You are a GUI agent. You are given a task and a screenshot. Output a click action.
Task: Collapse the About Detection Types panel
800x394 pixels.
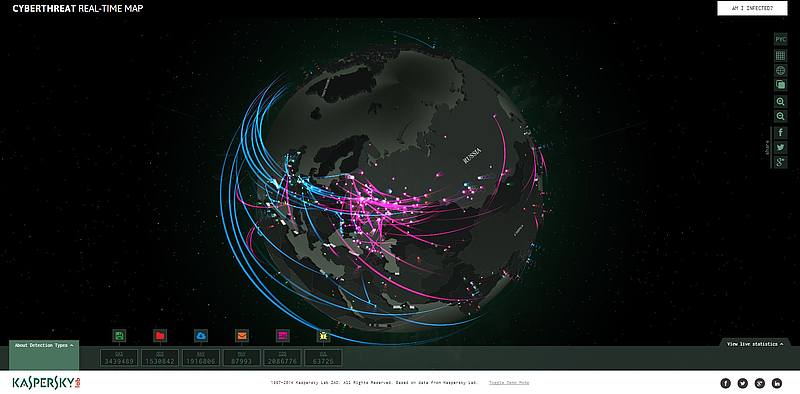tap(44, 346)
